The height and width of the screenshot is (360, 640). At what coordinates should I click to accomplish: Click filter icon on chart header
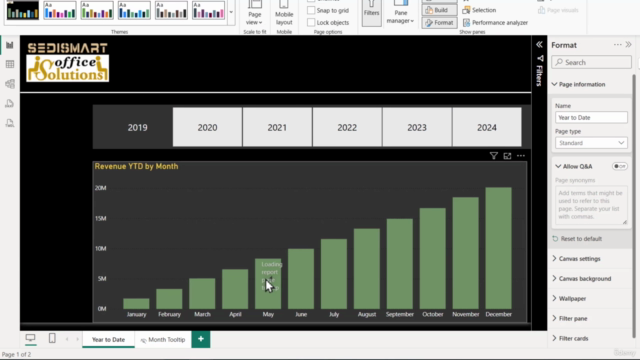point(493,156)
